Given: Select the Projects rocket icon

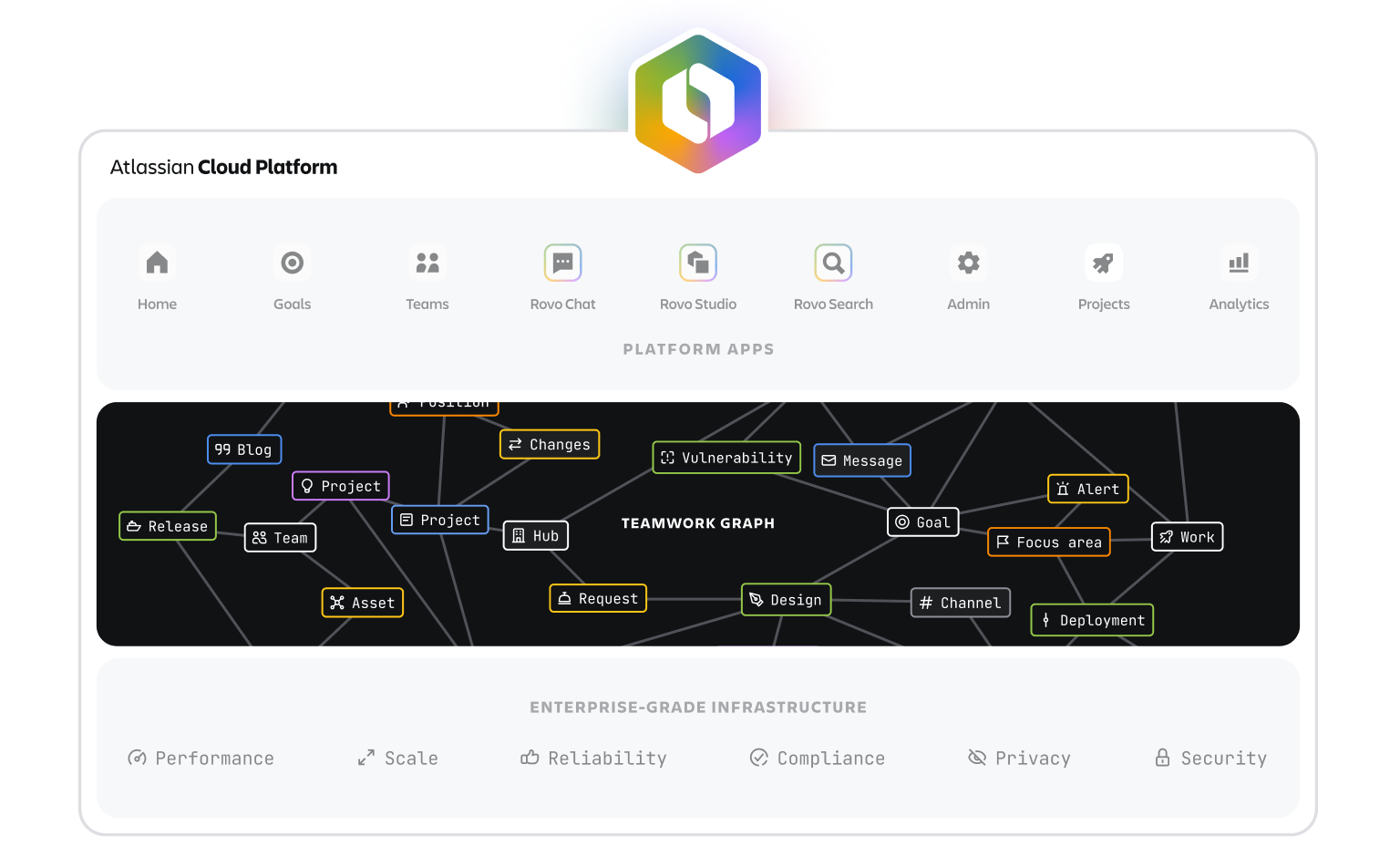Looking at the screenshot, I should point(1104,263).
